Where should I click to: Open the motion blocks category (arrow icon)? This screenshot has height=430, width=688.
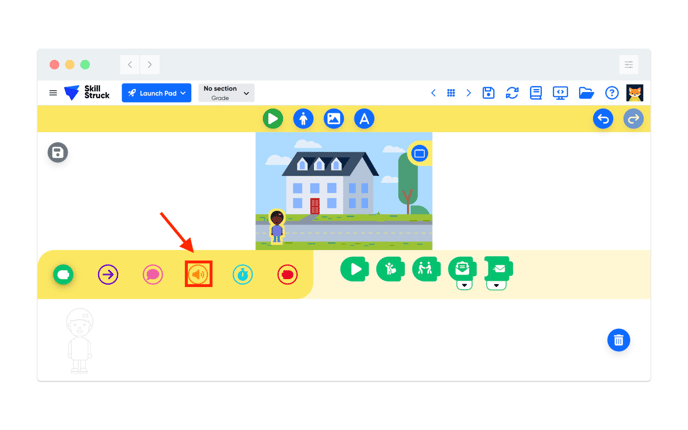[108, 274]
